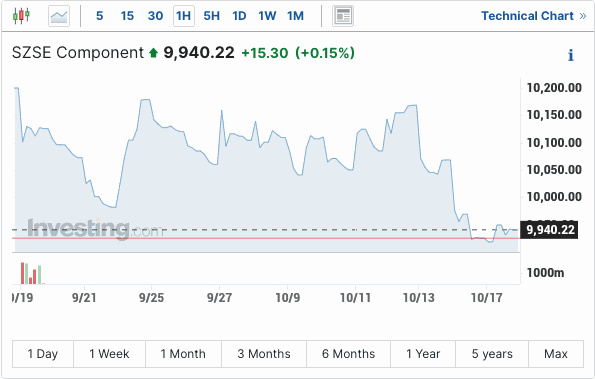Viewport: 595px width, 379px height.
Task: Click the 9,940.22 current price label
Action: pos(199,53)
